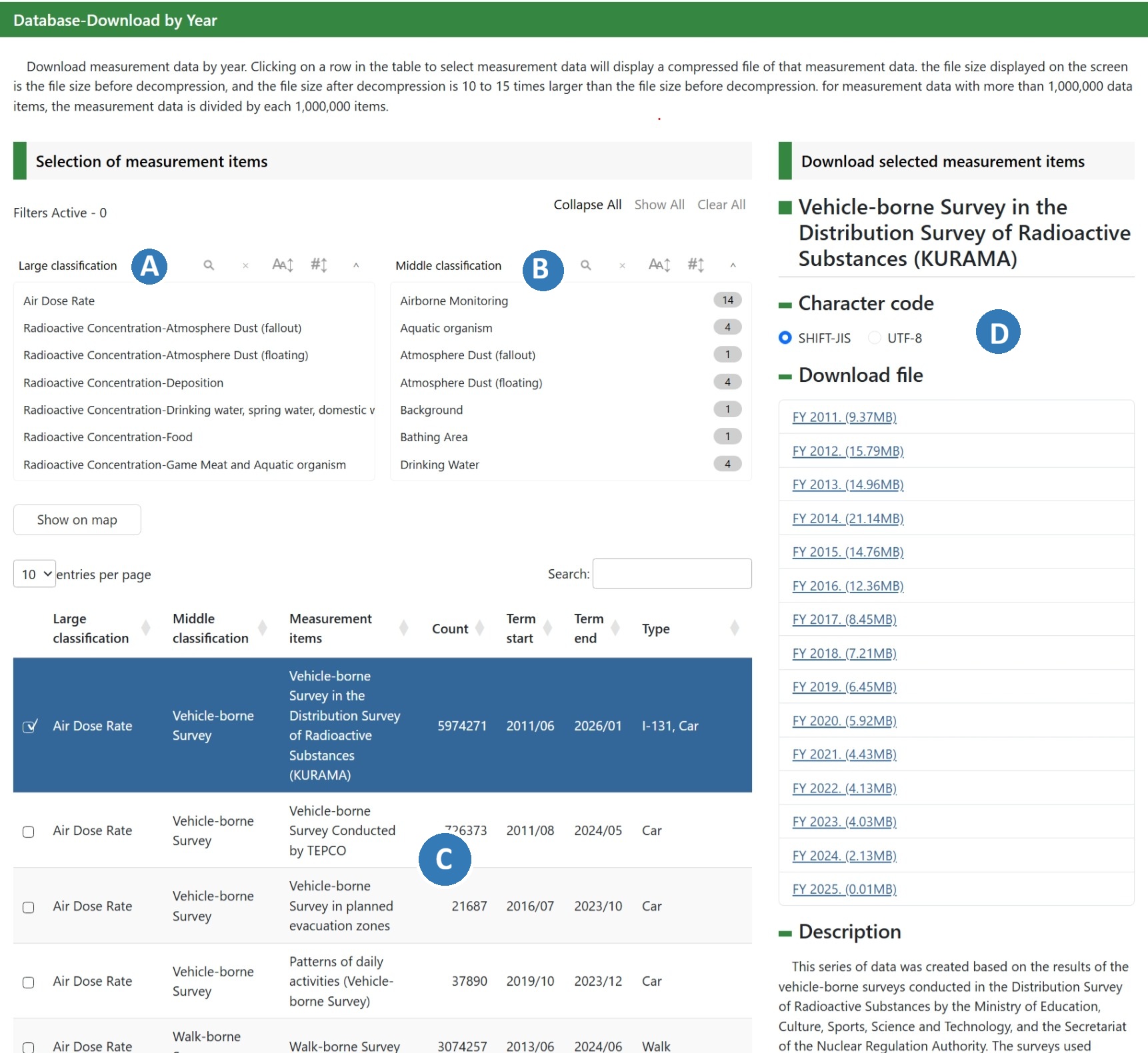Sort the table by Term start
Image resolution: width=1148 pixels, height=1053 pixels.
click(x=549, y=628)
